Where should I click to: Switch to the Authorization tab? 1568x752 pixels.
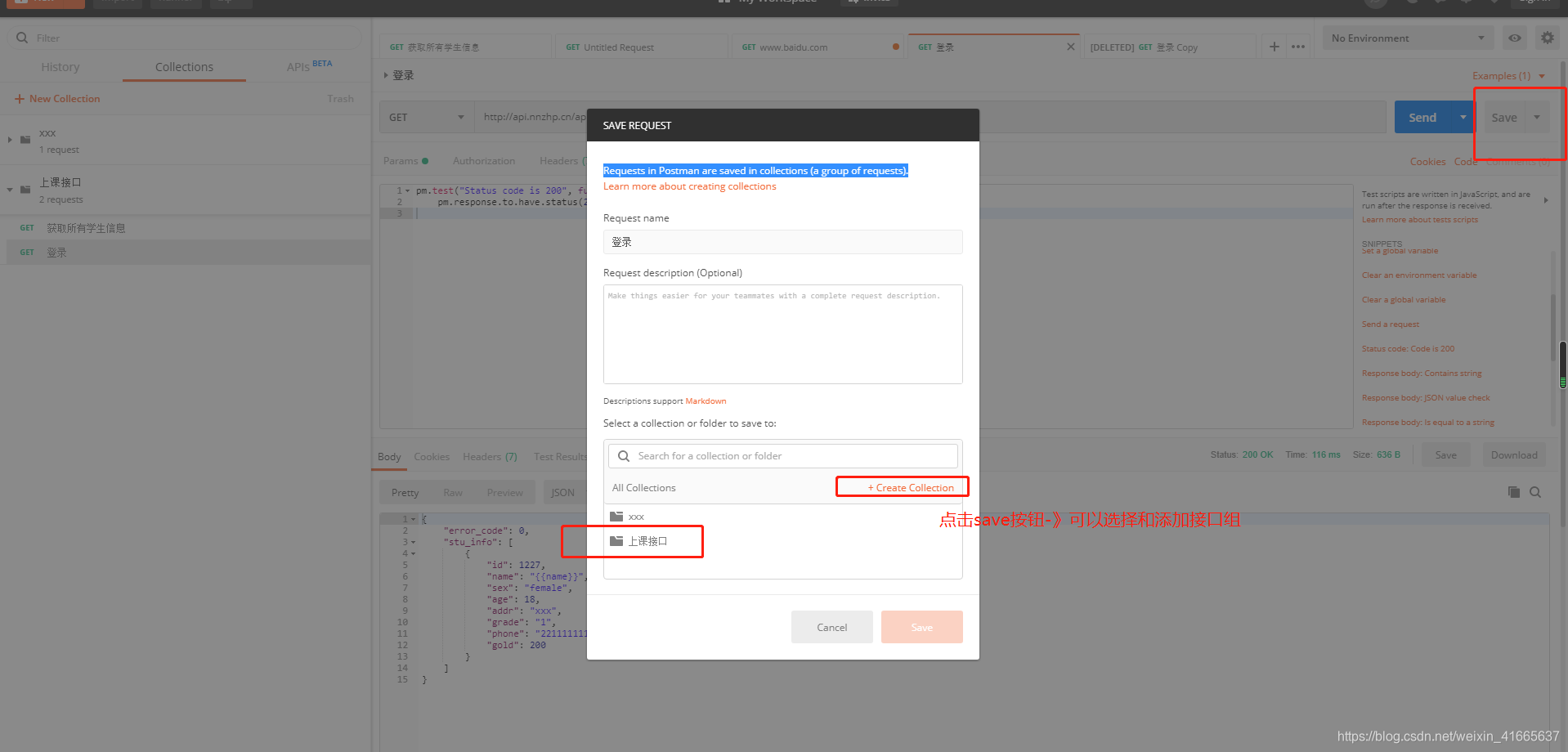click(x=484, y=161)
